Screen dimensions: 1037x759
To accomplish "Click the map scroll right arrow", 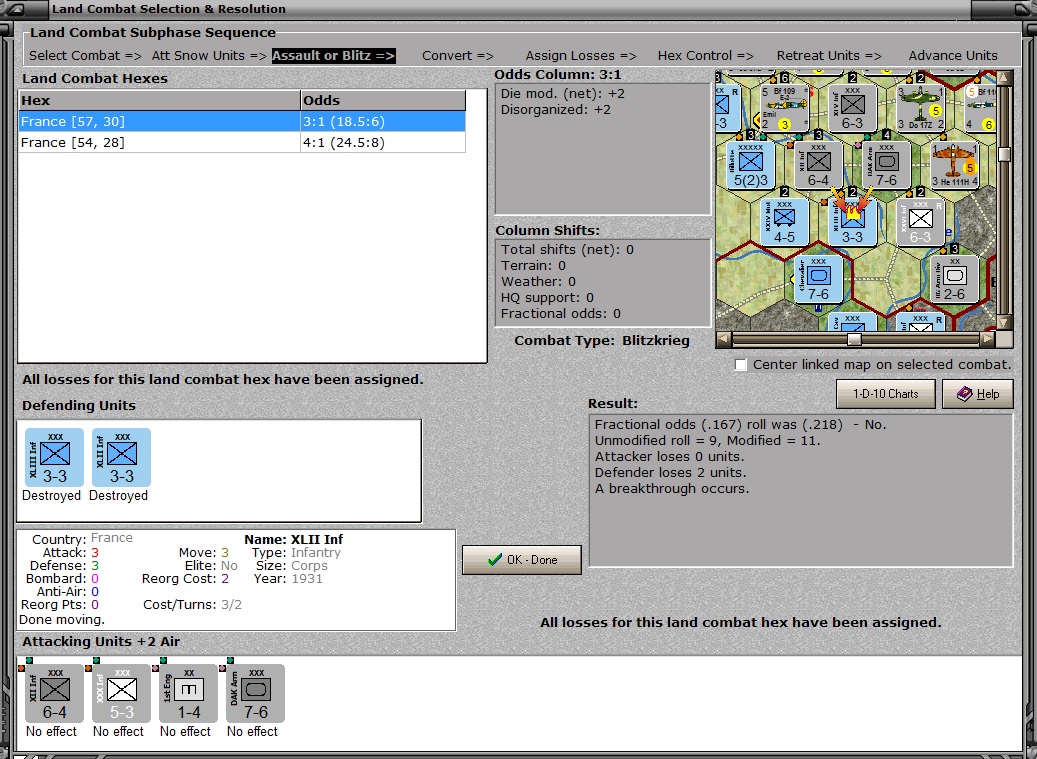I will point(987,339).
